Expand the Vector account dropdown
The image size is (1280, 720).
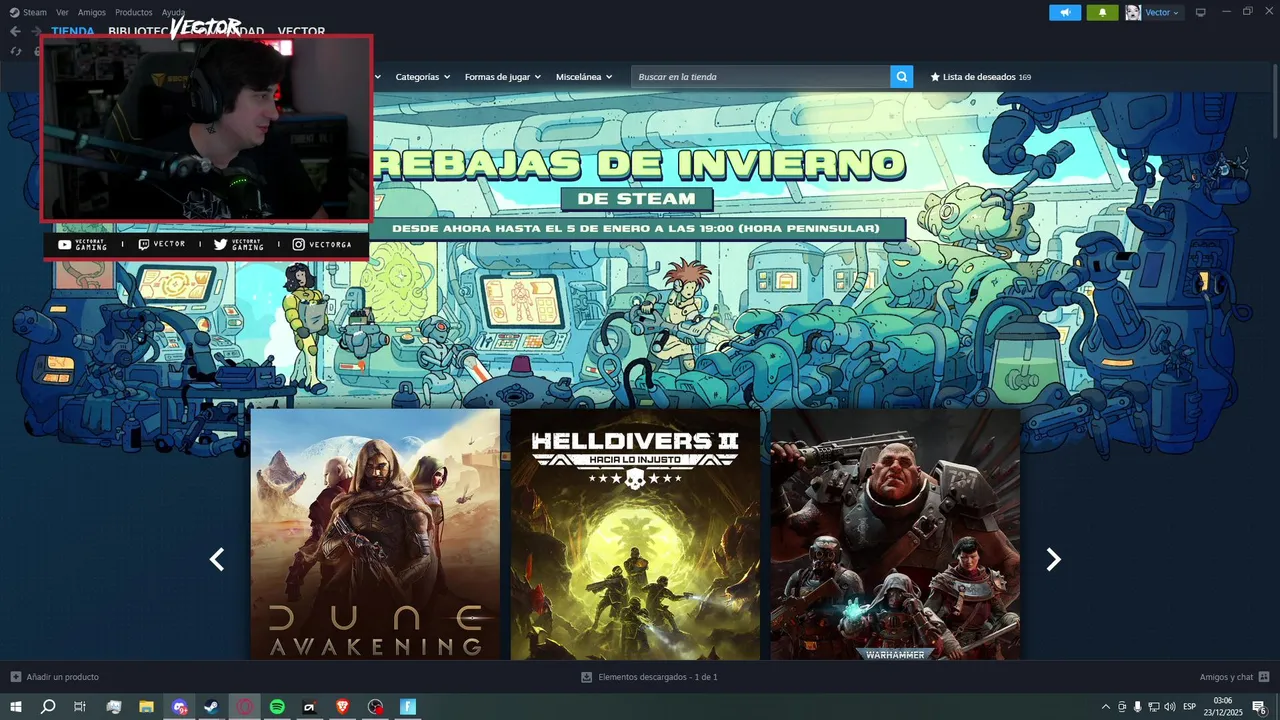[x=1162, y=12]
